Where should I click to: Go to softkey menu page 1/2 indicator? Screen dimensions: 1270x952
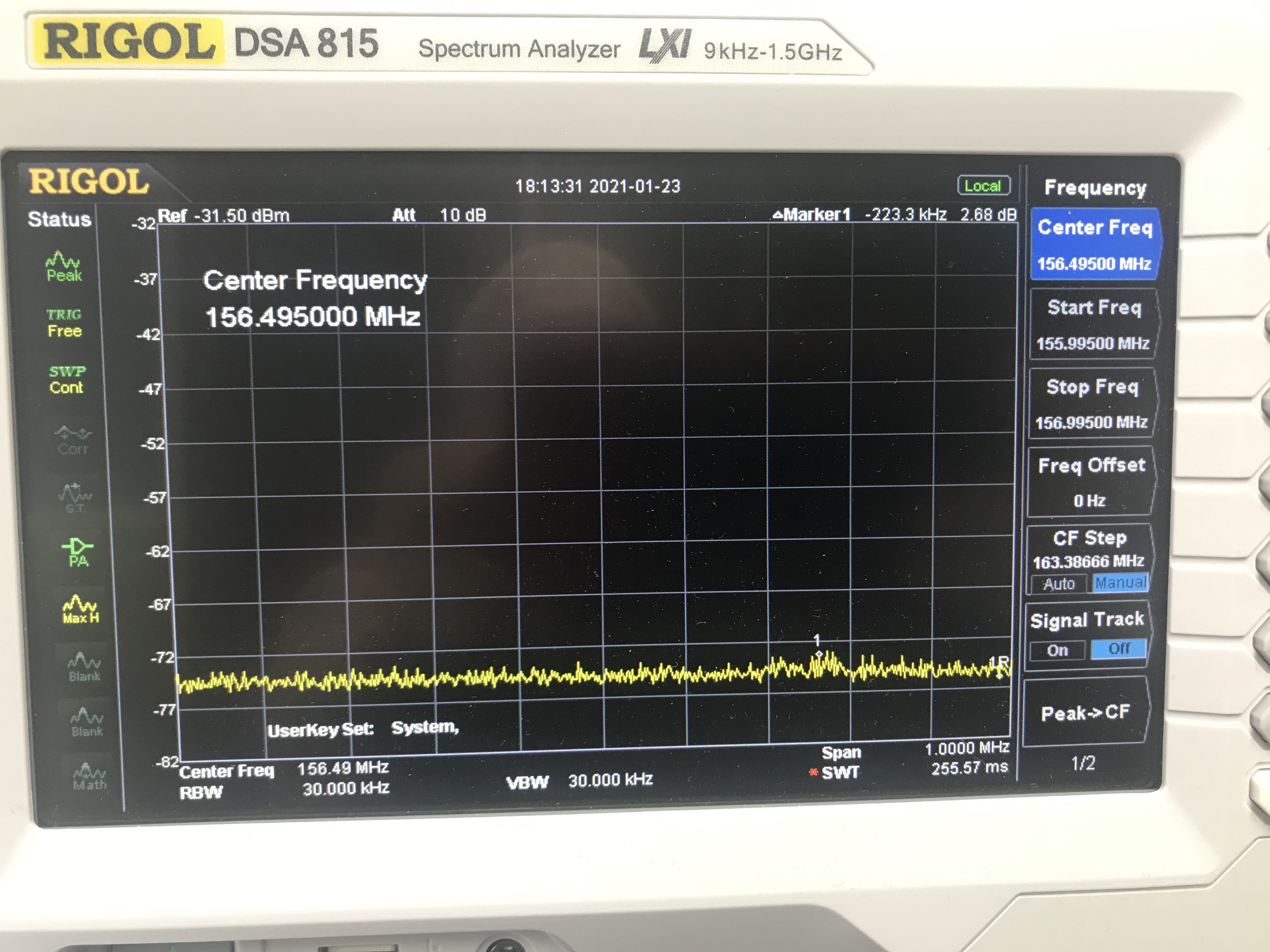click(1083, 763)
